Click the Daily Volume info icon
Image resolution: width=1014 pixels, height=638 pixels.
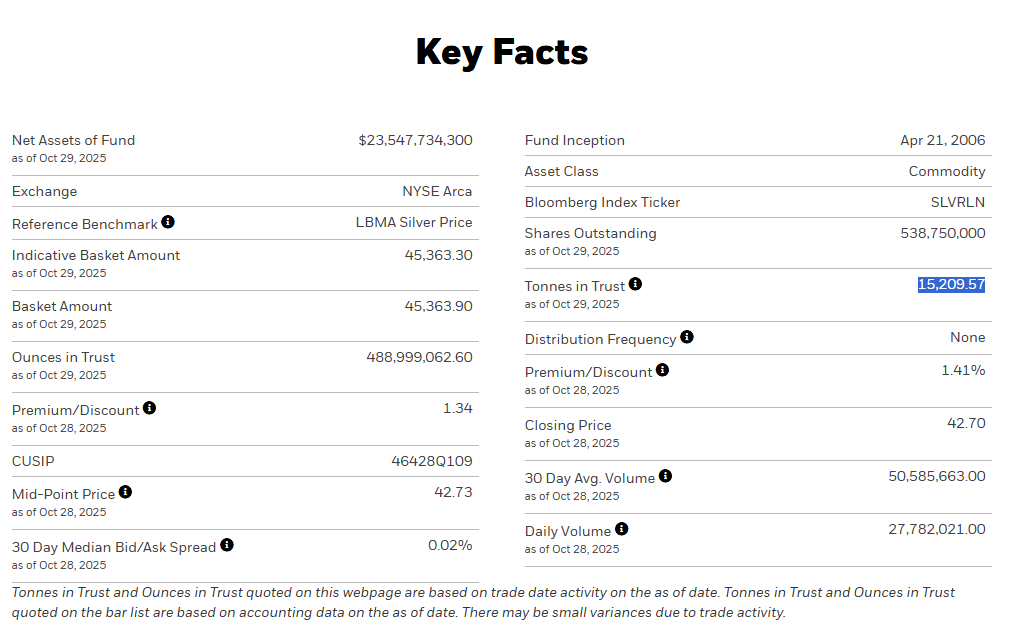coord(621,529)
